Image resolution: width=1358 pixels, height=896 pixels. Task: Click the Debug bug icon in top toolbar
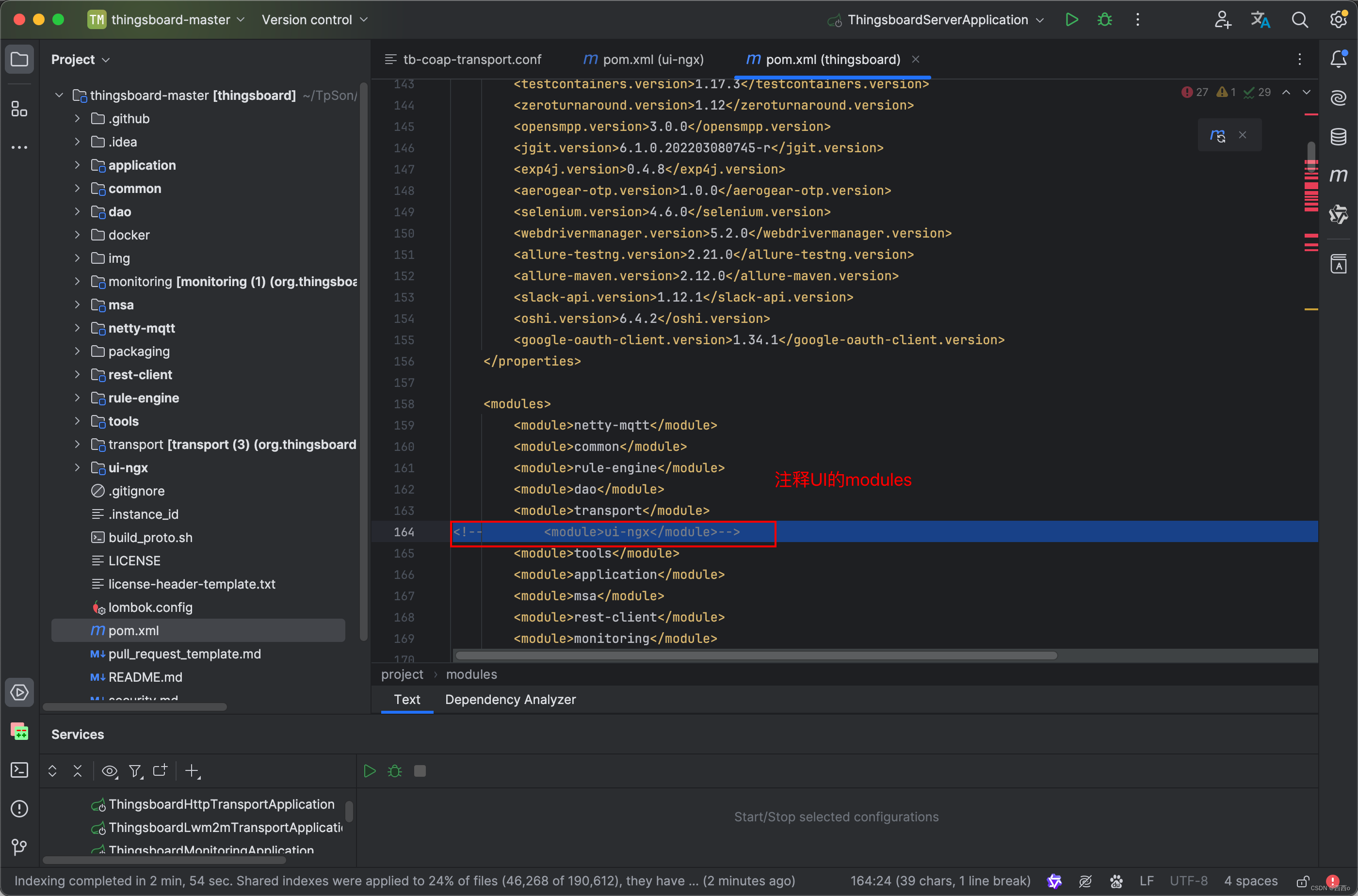1104,19
